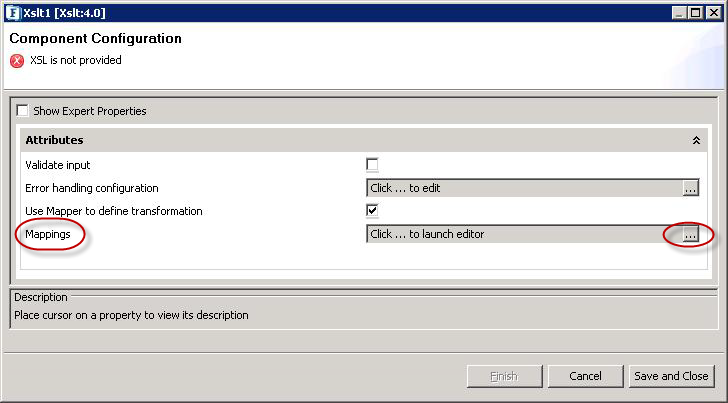The image size is (728, 403).
Task: Click the Error handling 'Click ... to edit' field
Action: tap(525, 188)
